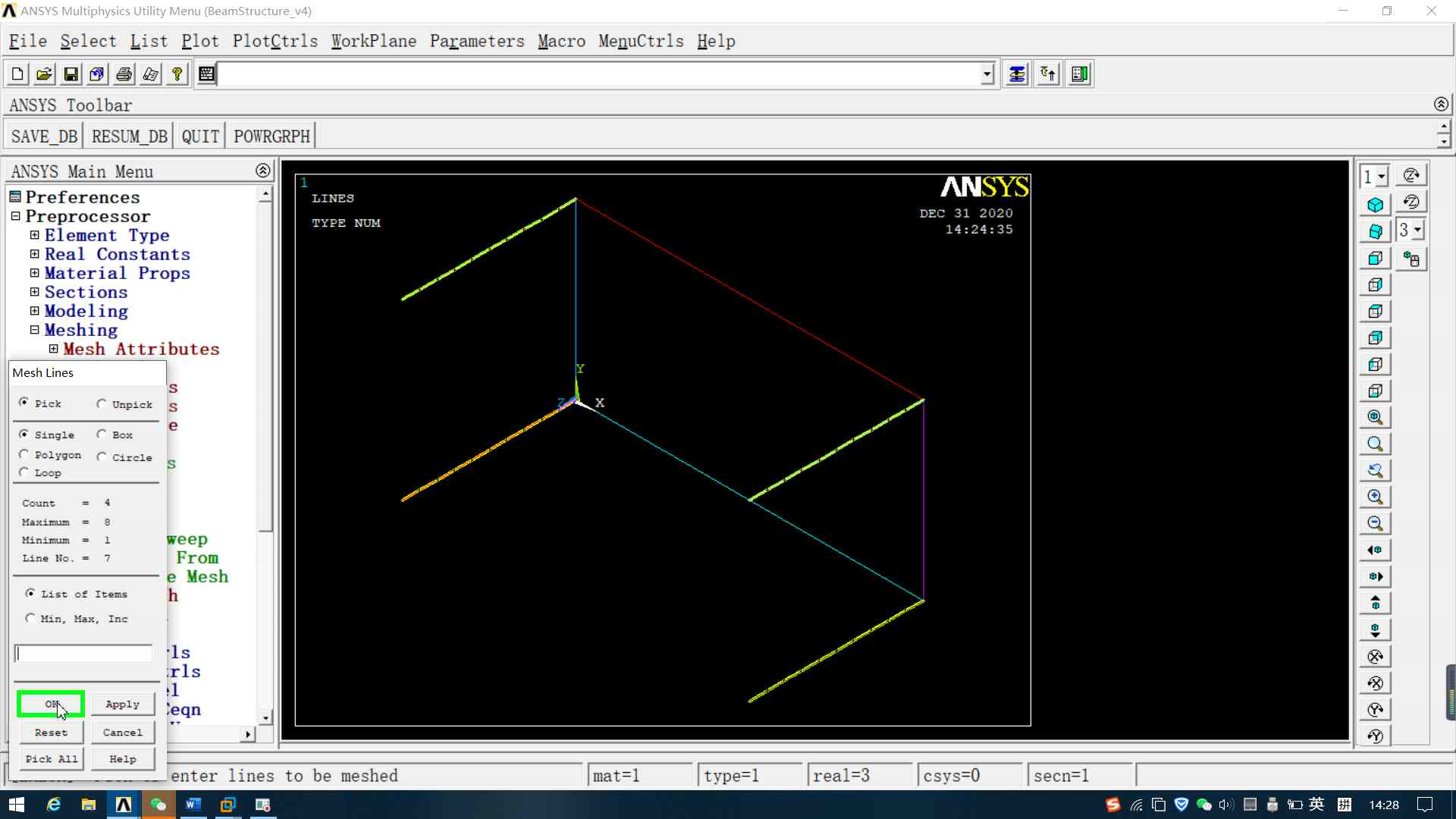Screen dimensions: 1456x819
Task: Open the WorkPlane menu
Action: (373, 41)
